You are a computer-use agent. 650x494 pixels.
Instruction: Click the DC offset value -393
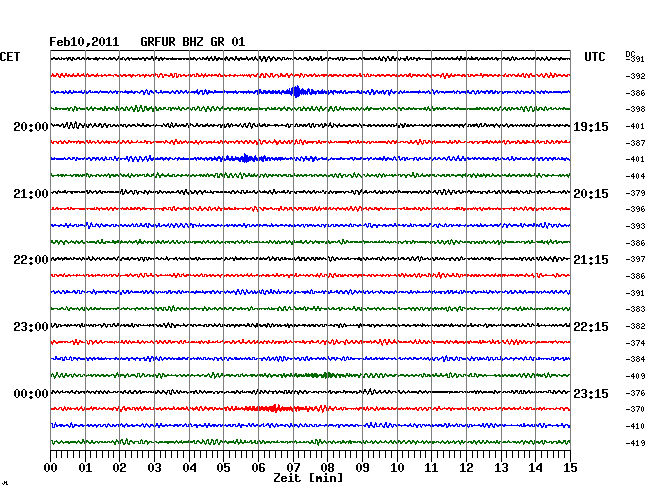(x=635, y=226)
